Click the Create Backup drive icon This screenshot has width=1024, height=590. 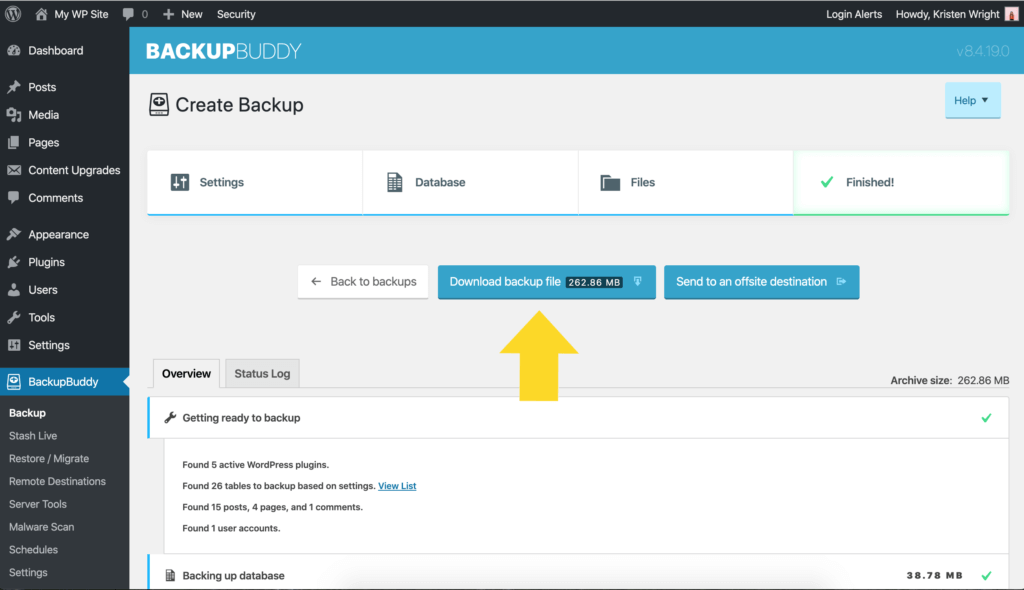(159, 105)
